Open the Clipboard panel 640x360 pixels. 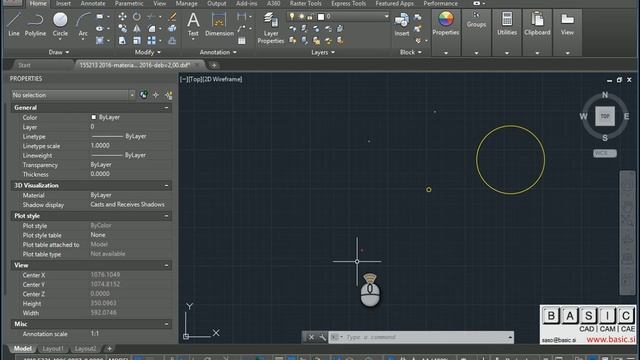(537, 33)
